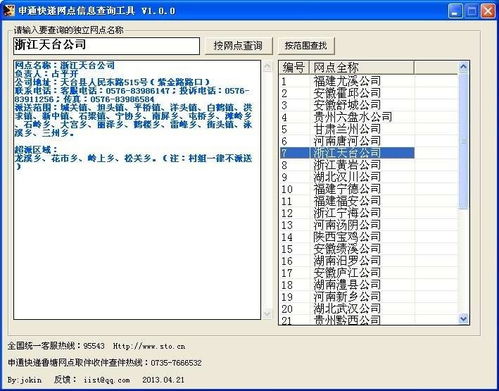Image resolution: width=499 pixels, height=391 pixels.
Task: Click the details pane scroll-down arrow
Action: tap(267, 314)
